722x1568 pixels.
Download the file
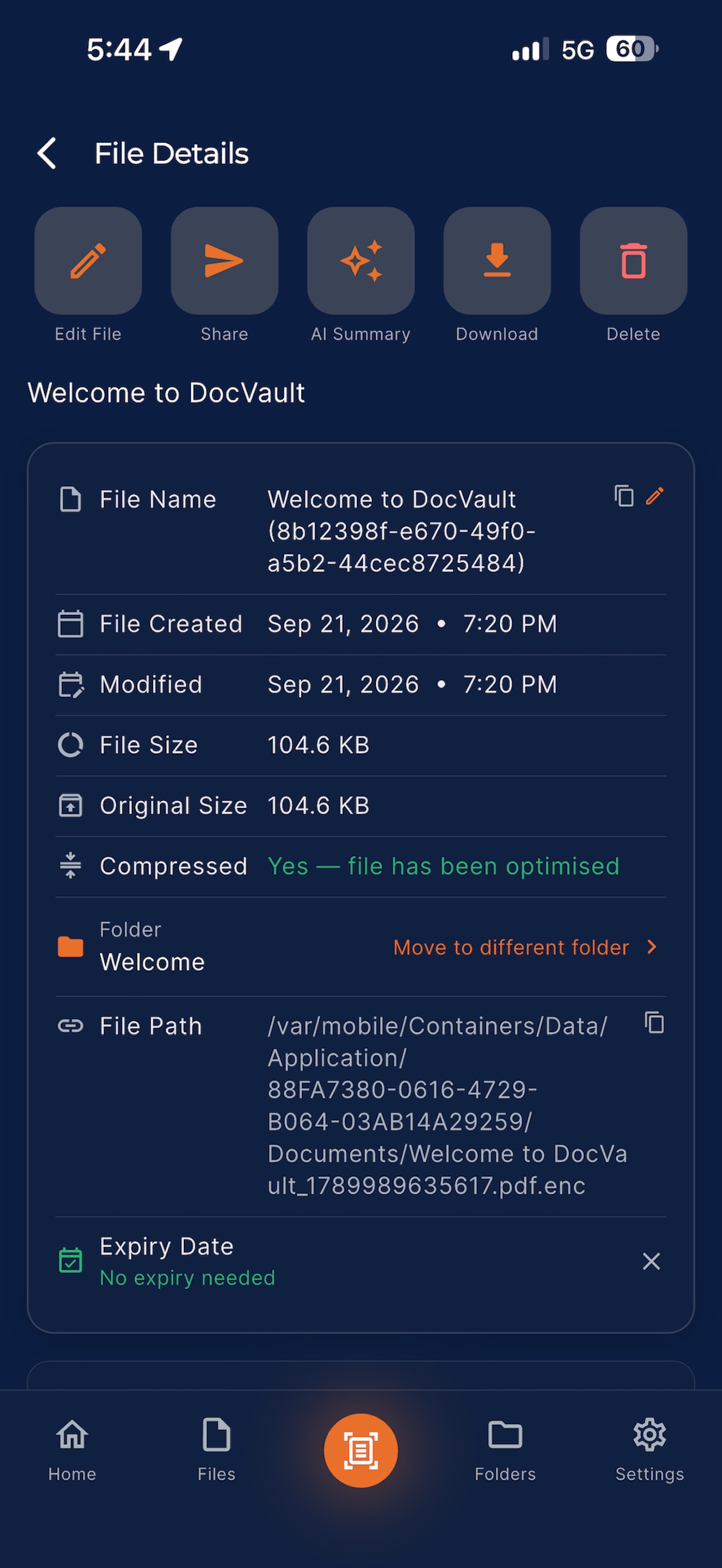point(497,261)
